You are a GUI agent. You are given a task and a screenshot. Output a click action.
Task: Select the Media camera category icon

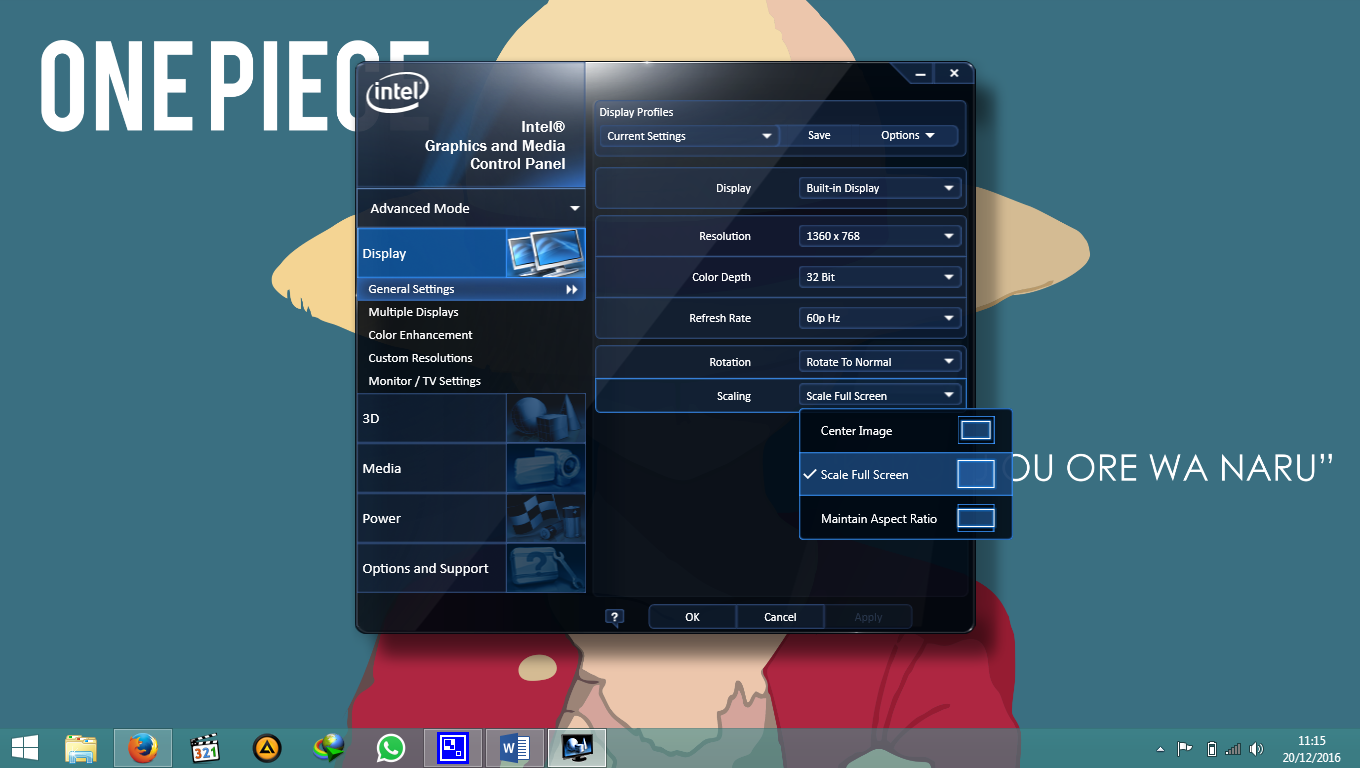[x=545, y=468]
